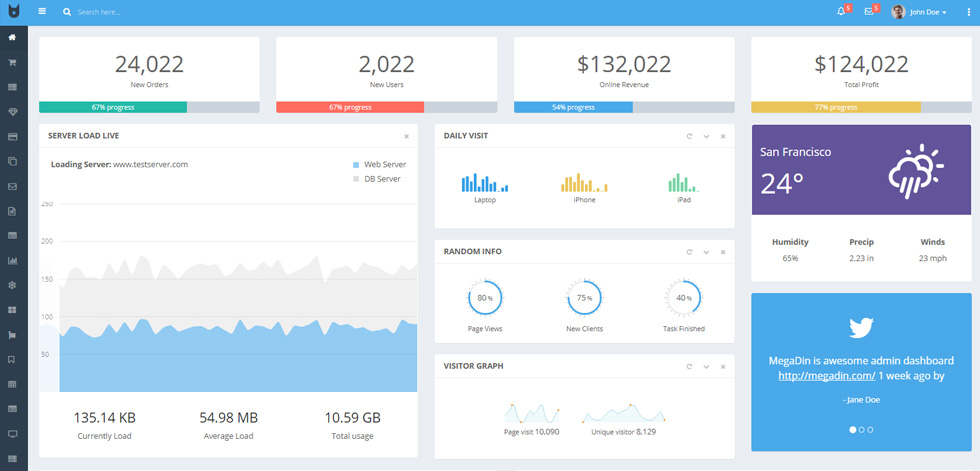The width and height of the screenshot is (980, 471).
Task: Click the 'www.testserver.com' server text
Action: click(x=151, y=165)
